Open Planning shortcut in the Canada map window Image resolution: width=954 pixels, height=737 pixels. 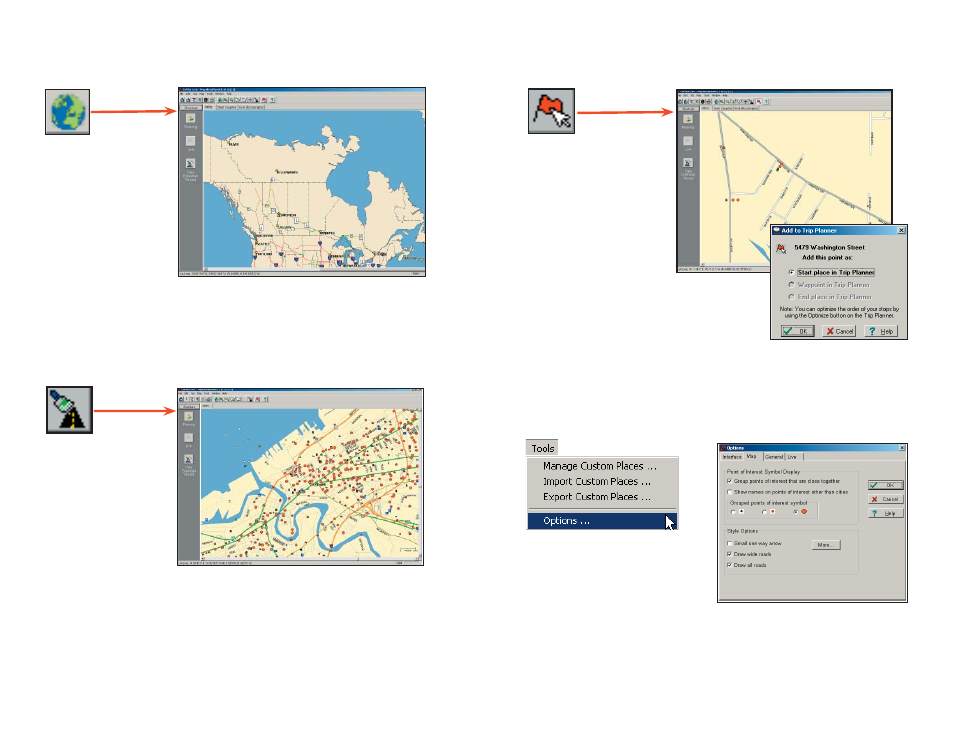tap(190, 121)
